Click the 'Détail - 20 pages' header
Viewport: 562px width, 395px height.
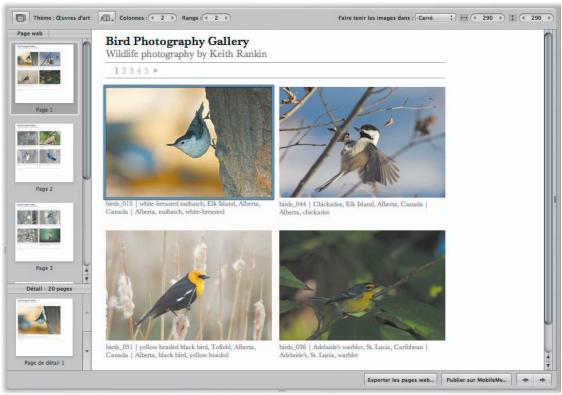point(49,289)
